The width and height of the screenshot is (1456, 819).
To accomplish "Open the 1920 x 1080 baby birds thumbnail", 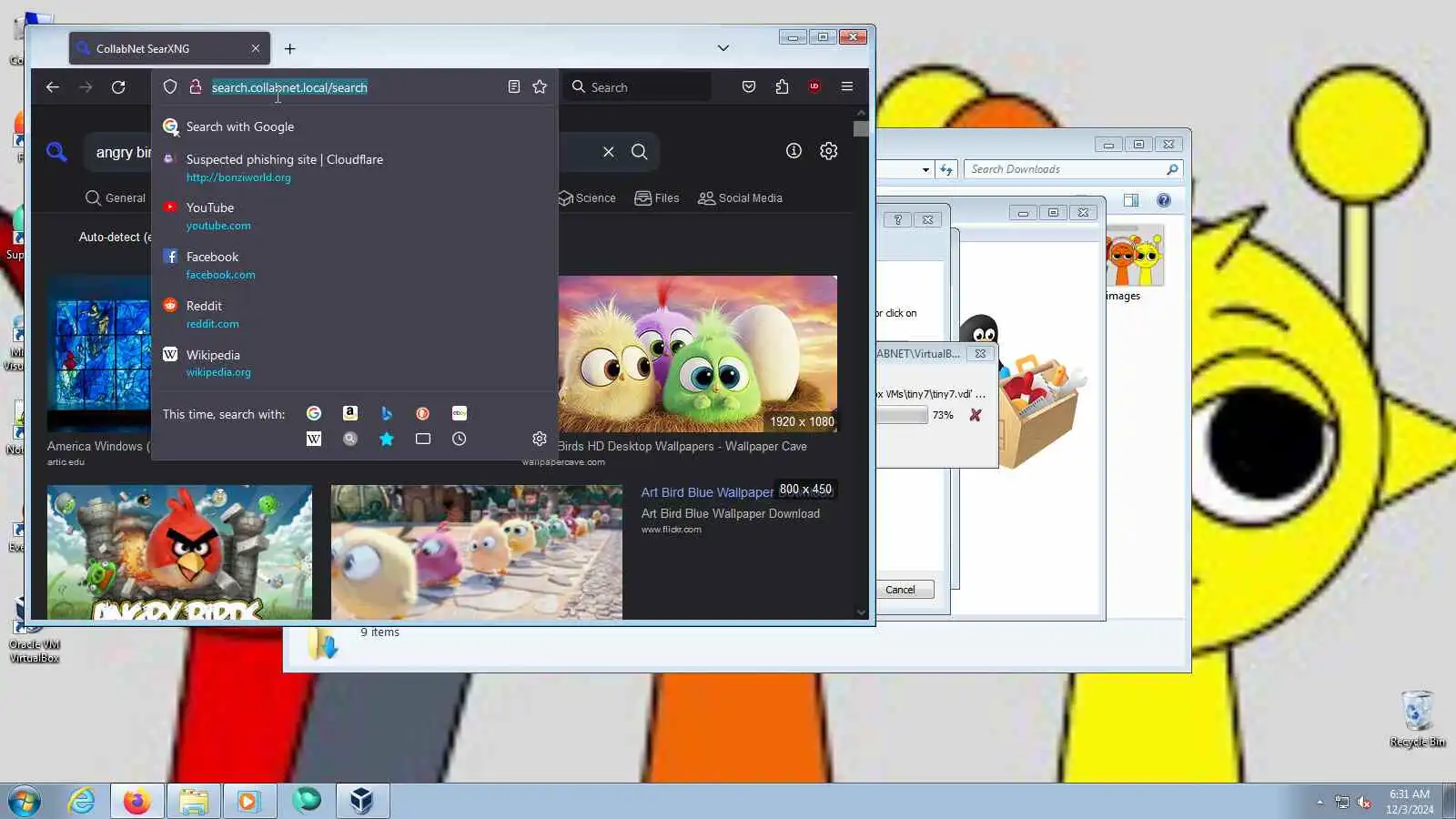I will (x=698, y=354).
